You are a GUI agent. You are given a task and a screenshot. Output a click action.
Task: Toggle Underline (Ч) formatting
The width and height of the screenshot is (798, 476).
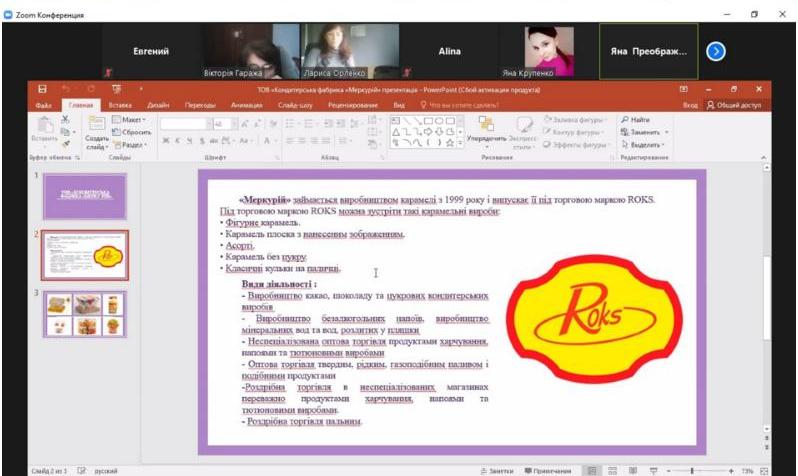189,141
